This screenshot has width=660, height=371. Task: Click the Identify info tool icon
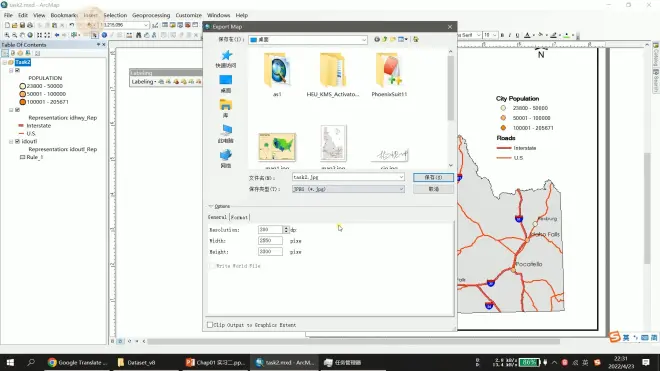[104, 35]
